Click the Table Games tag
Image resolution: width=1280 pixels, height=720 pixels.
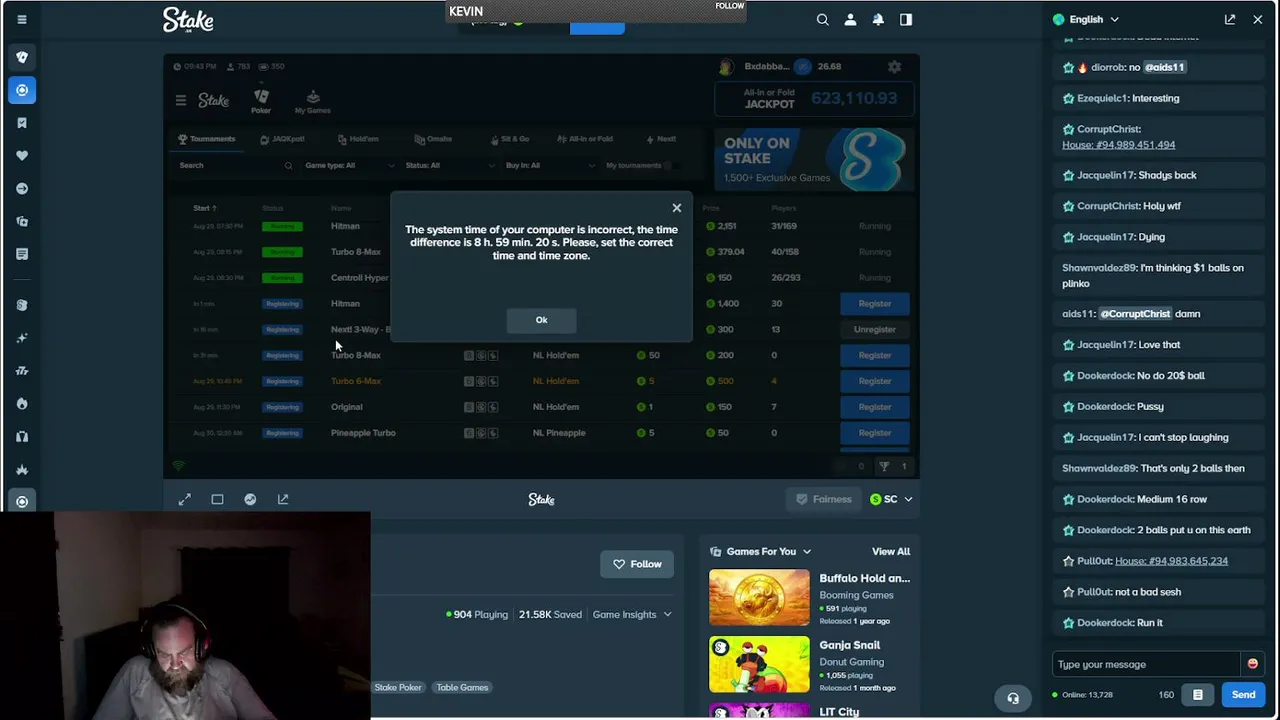(462, 688)
